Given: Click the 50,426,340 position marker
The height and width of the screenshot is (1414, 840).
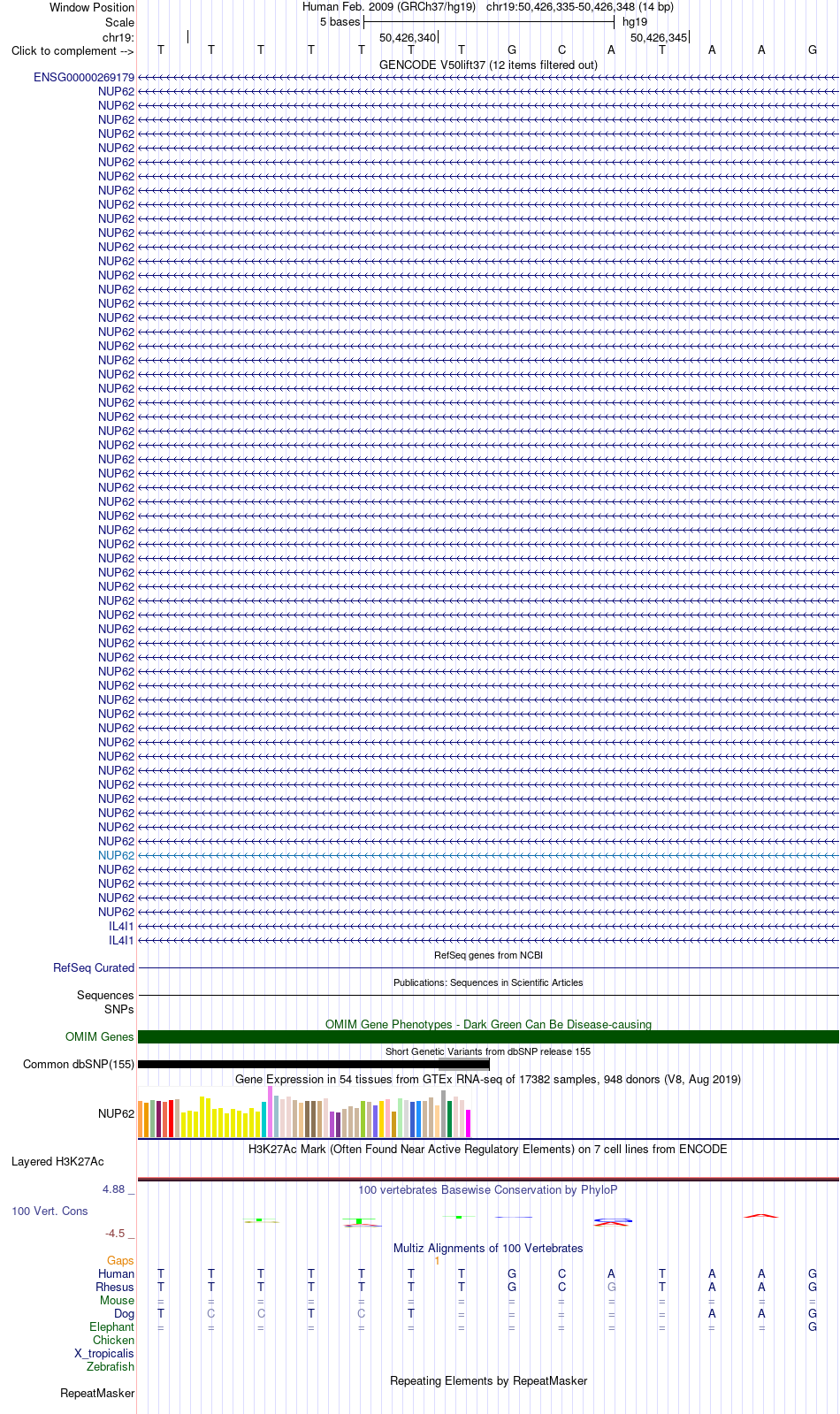Looking at the screenshot, I should 408,38.
